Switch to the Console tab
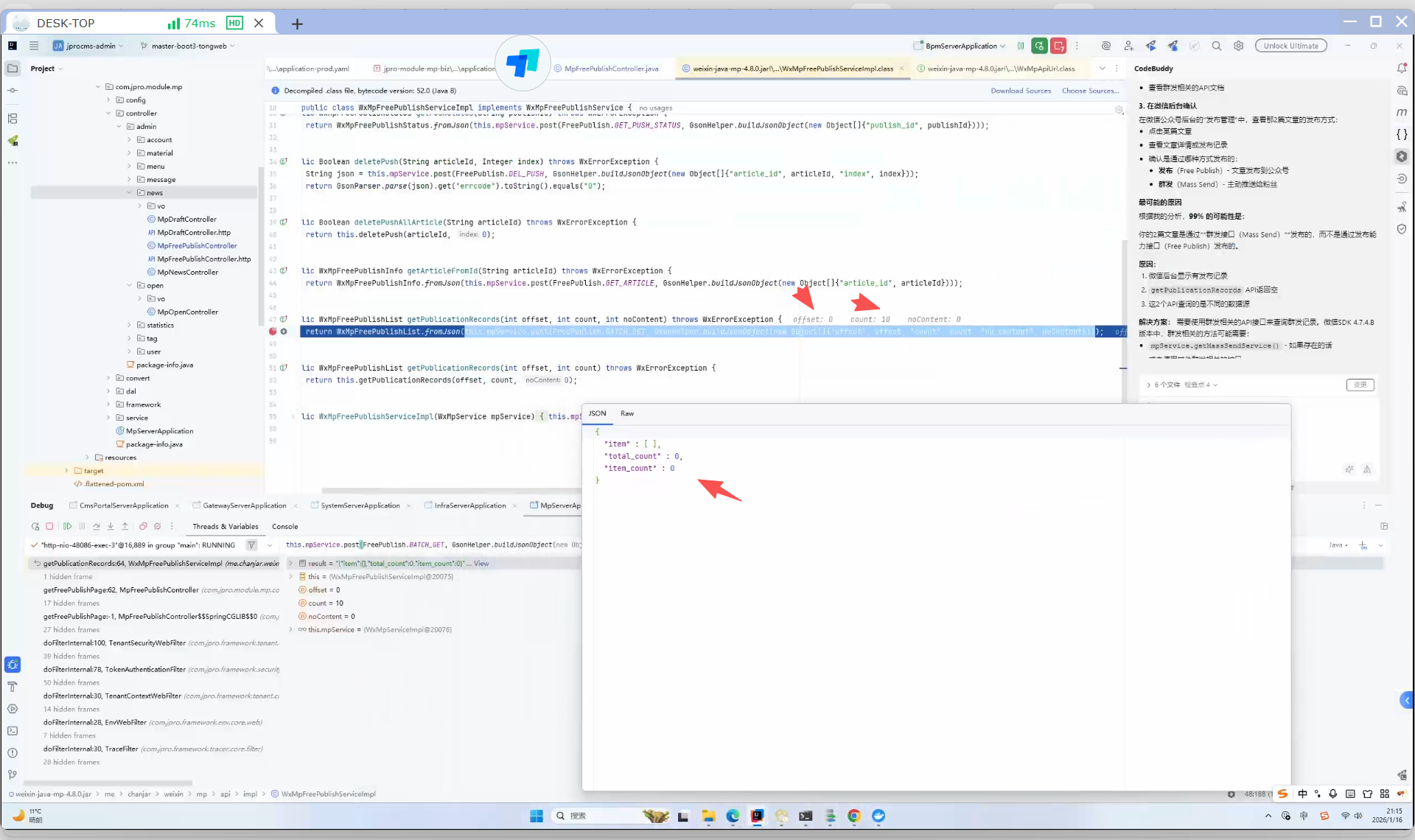 (284, 526)
